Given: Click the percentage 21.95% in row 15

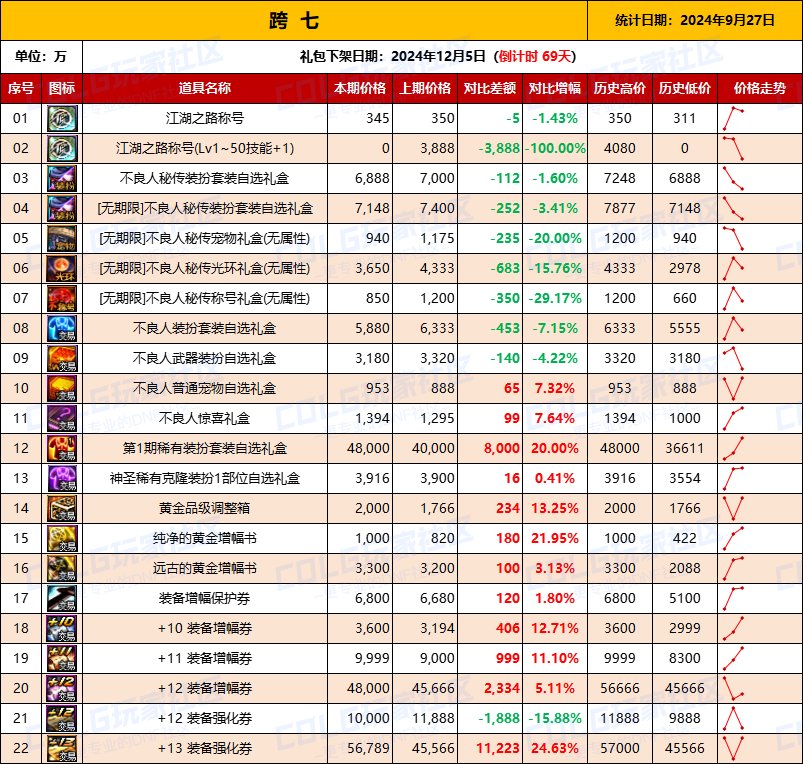Looking at the screenshot, I should point(555,538).
